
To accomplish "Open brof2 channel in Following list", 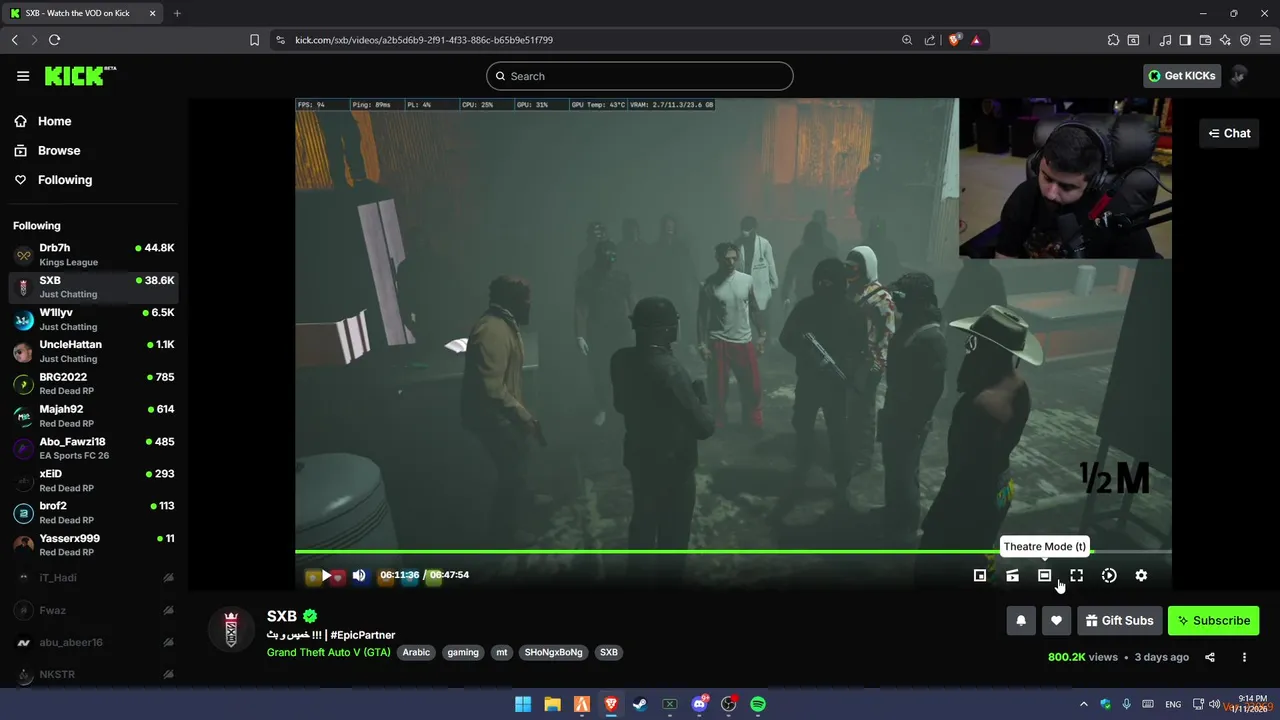I will click(94, 512).
